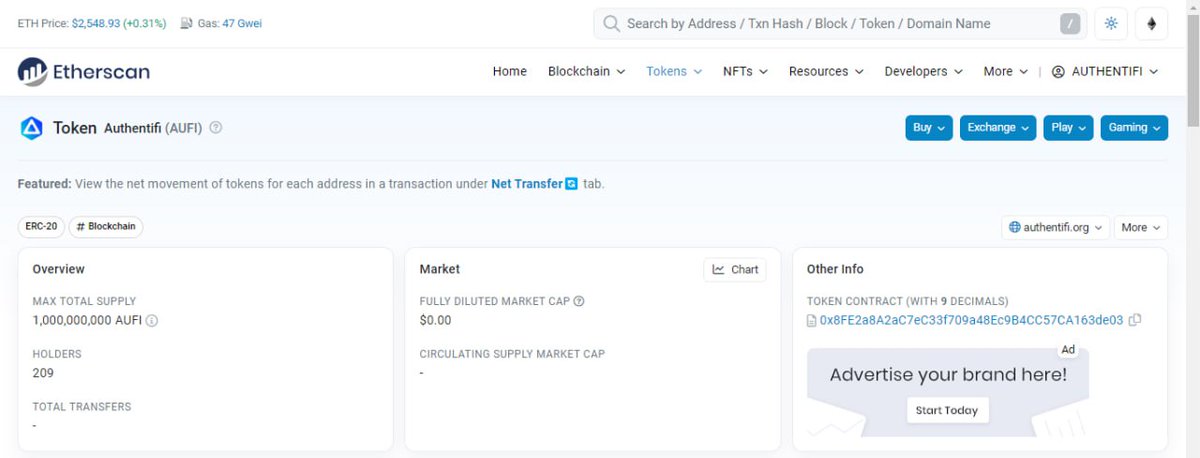Expand the Play dropdown
This screenshot has width=1200, height=458.
[x=1069, y=128]
